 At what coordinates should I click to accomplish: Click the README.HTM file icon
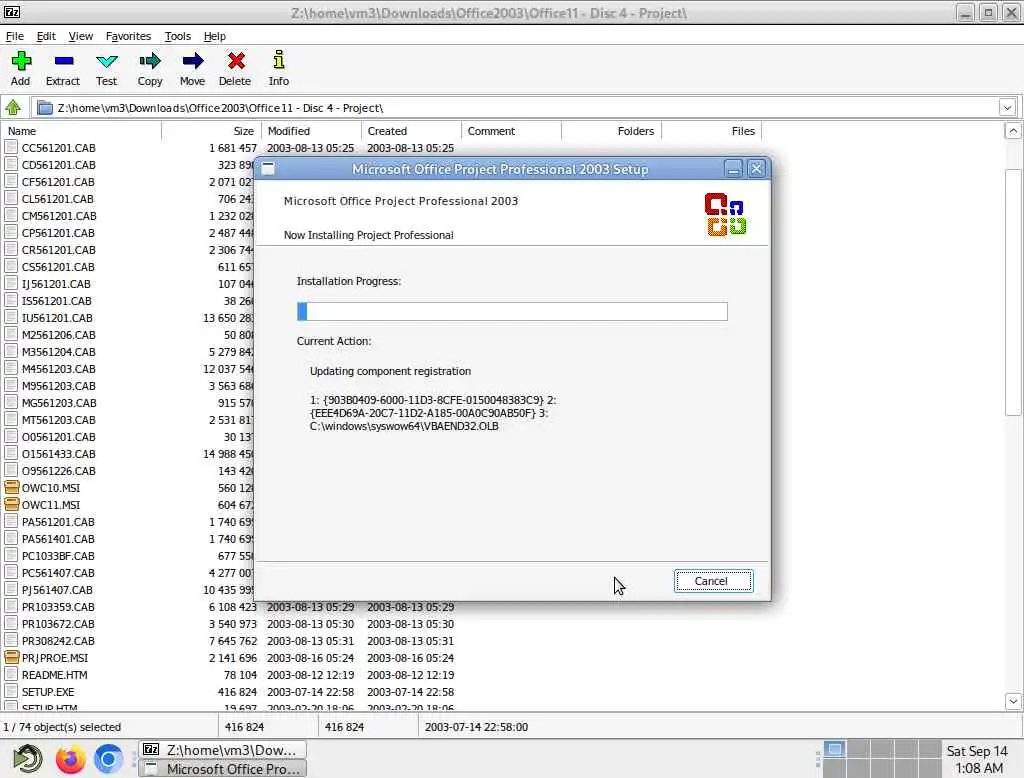(11, 674)
